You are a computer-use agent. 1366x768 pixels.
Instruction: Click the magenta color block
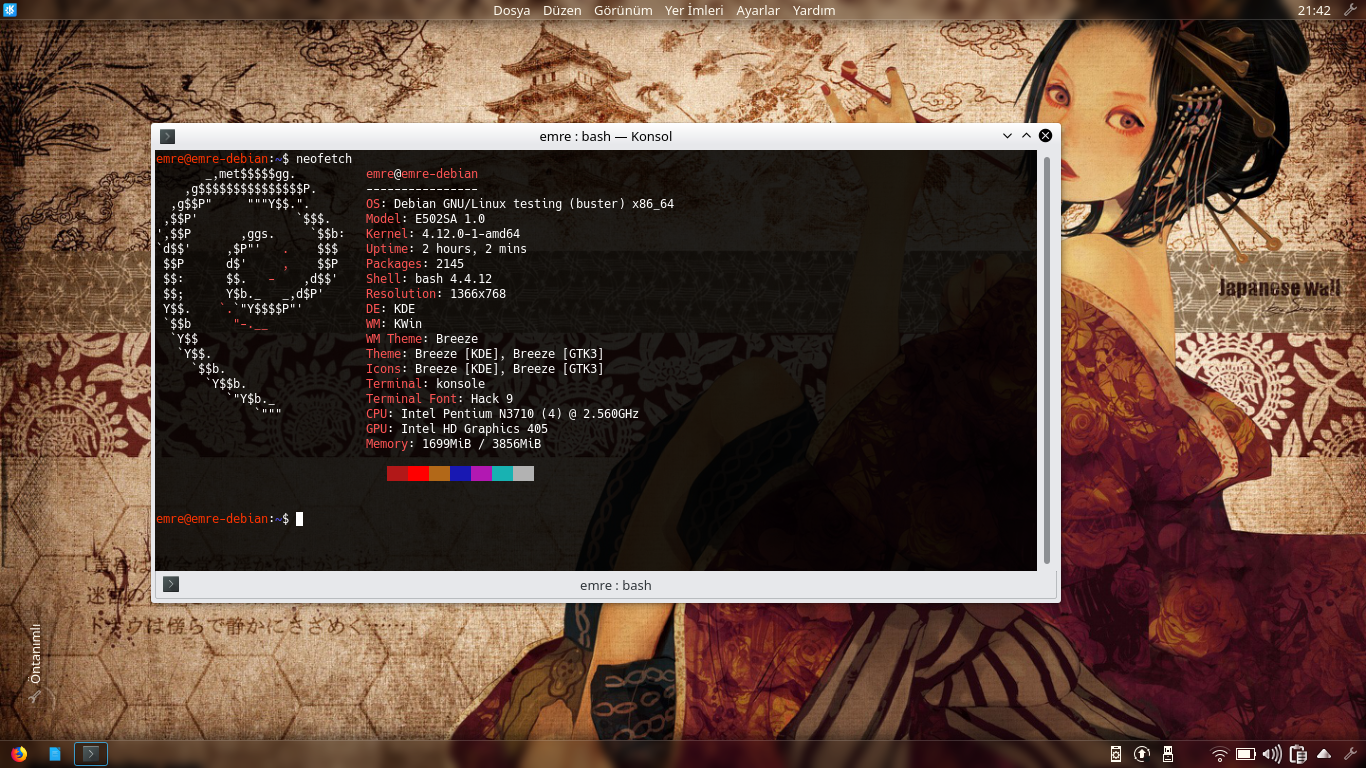click(x=481, y=473)
